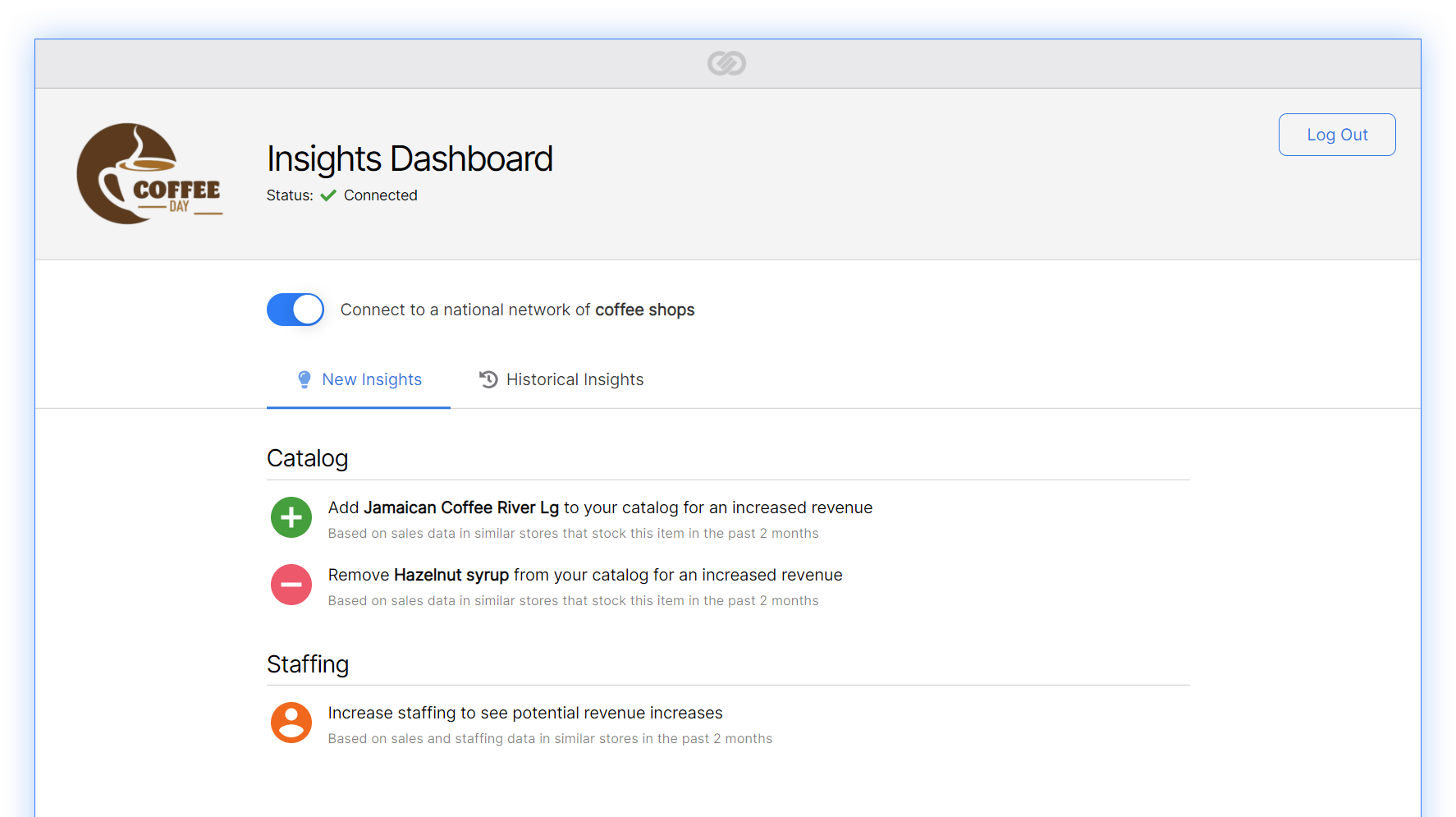Click the history clock icon on Historical Insights
This screenshot has height=817, width=1456.
488,379
